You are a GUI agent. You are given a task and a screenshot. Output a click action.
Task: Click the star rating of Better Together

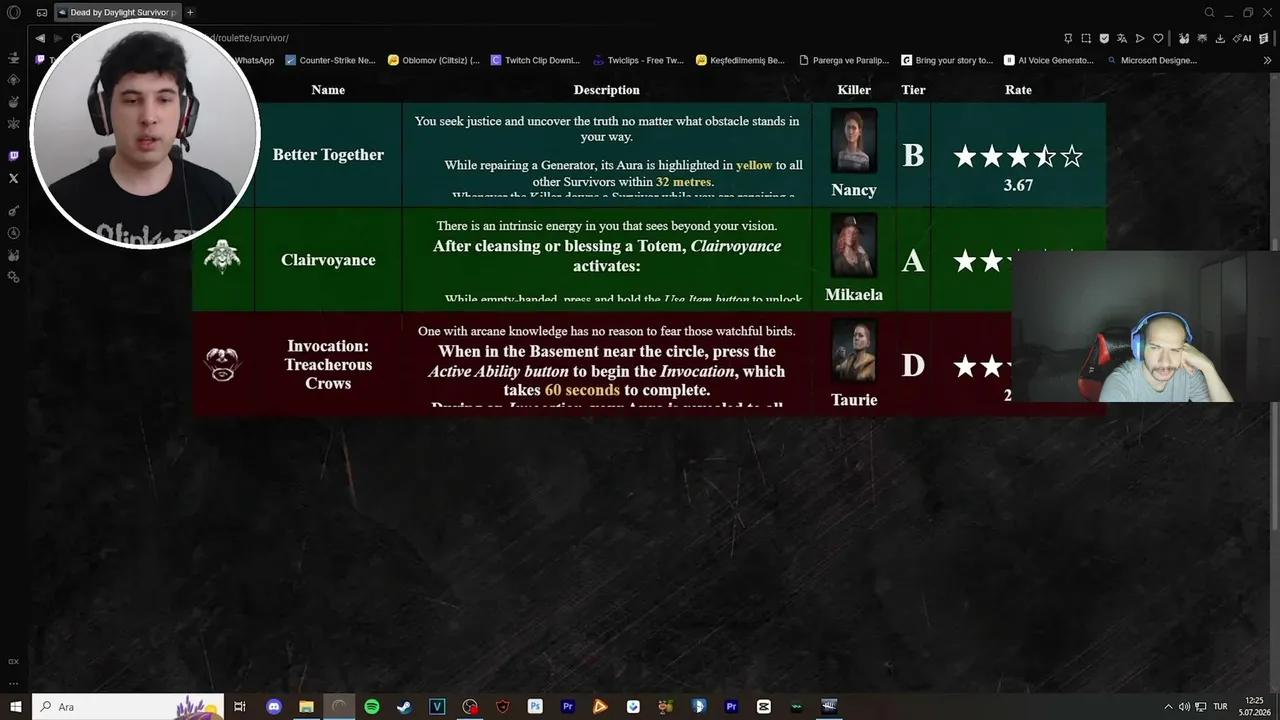coord(1018,156)
